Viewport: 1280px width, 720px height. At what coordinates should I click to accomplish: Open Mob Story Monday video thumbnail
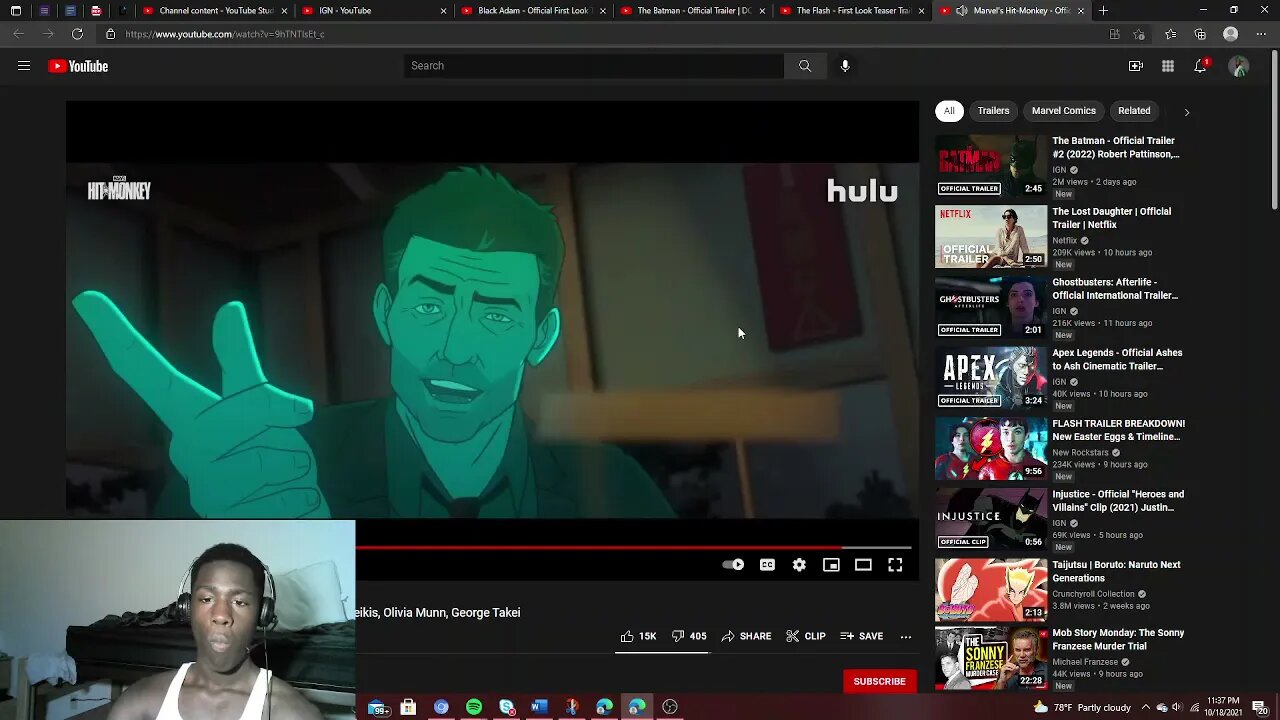991,659
